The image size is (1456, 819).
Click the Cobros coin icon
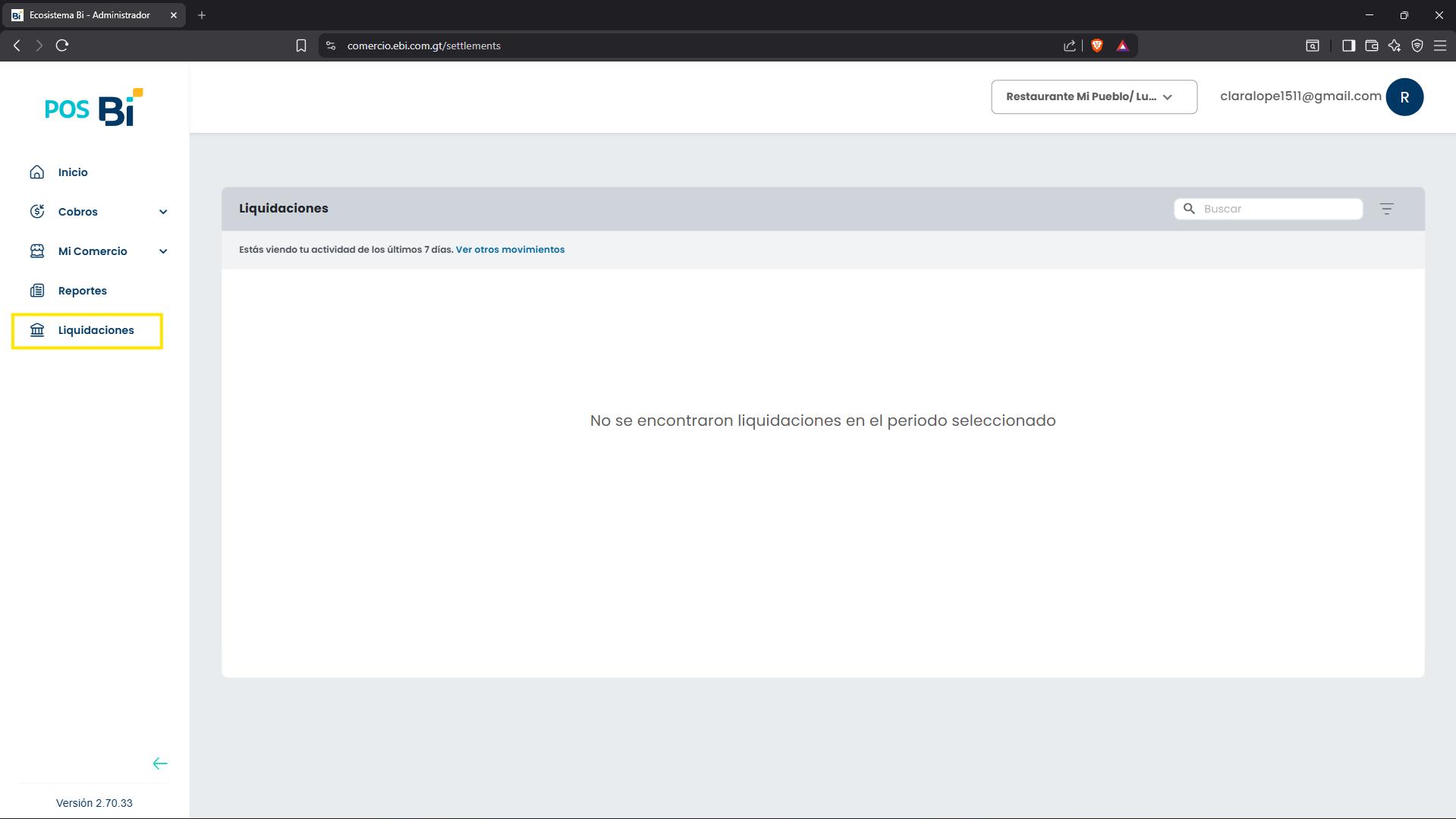[37, 212]
